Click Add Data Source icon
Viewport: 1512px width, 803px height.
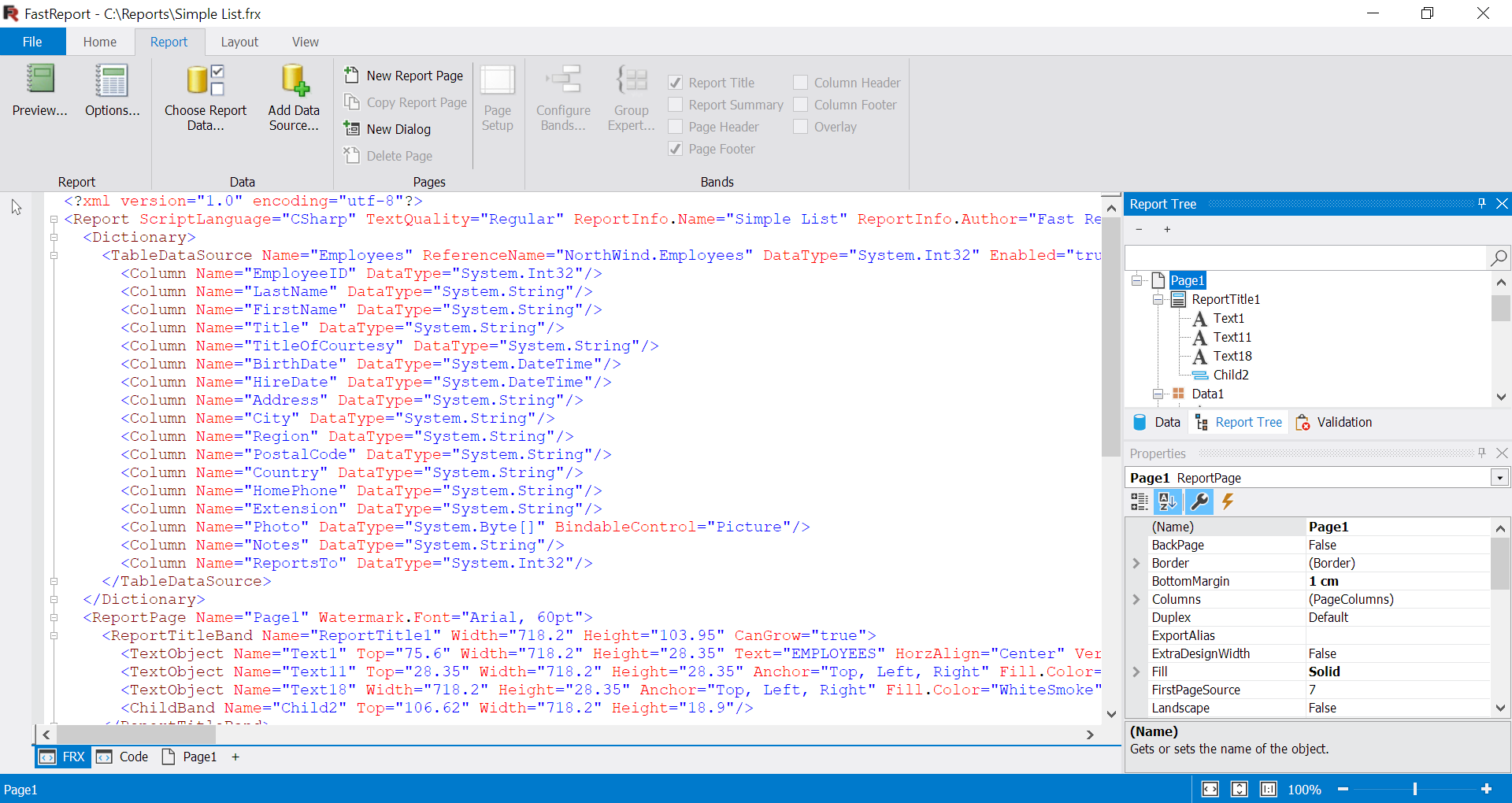294,81
